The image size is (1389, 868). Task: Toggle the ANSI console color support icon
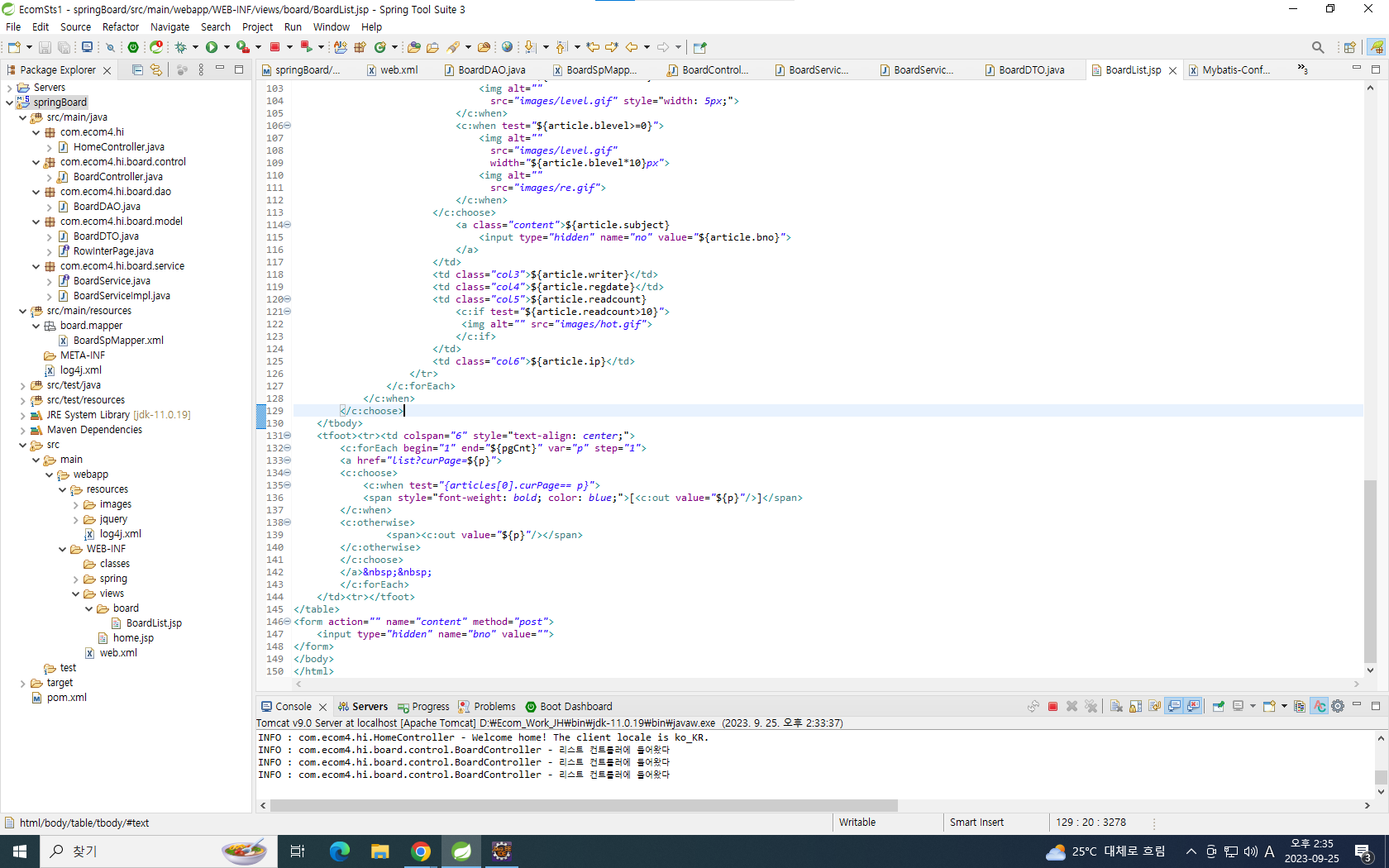pos(1320,707)
